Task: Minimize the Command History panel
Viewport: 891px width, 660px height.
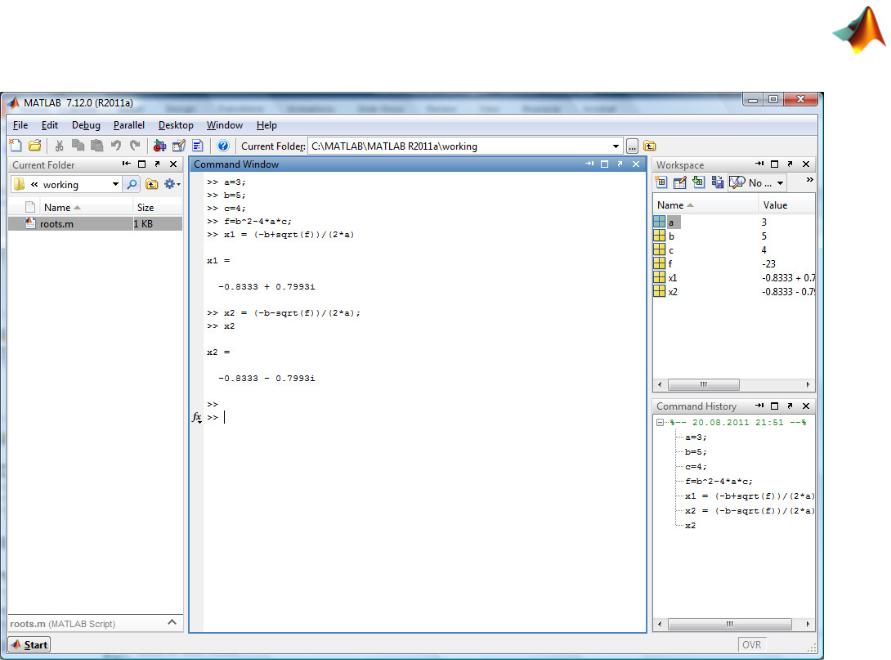Action: pyautogui.click(x=759, y=406)
